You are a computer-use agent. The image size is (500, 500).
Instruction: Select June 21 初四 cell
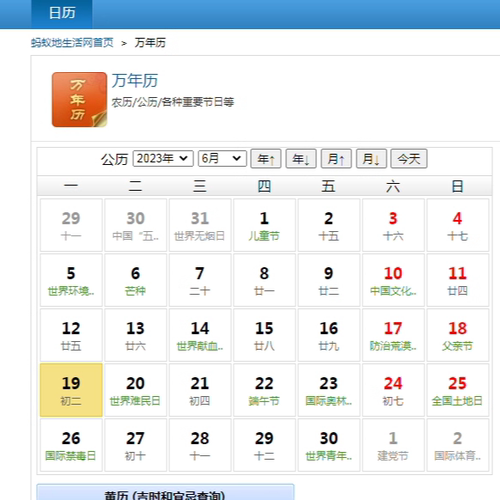(200, 390)
